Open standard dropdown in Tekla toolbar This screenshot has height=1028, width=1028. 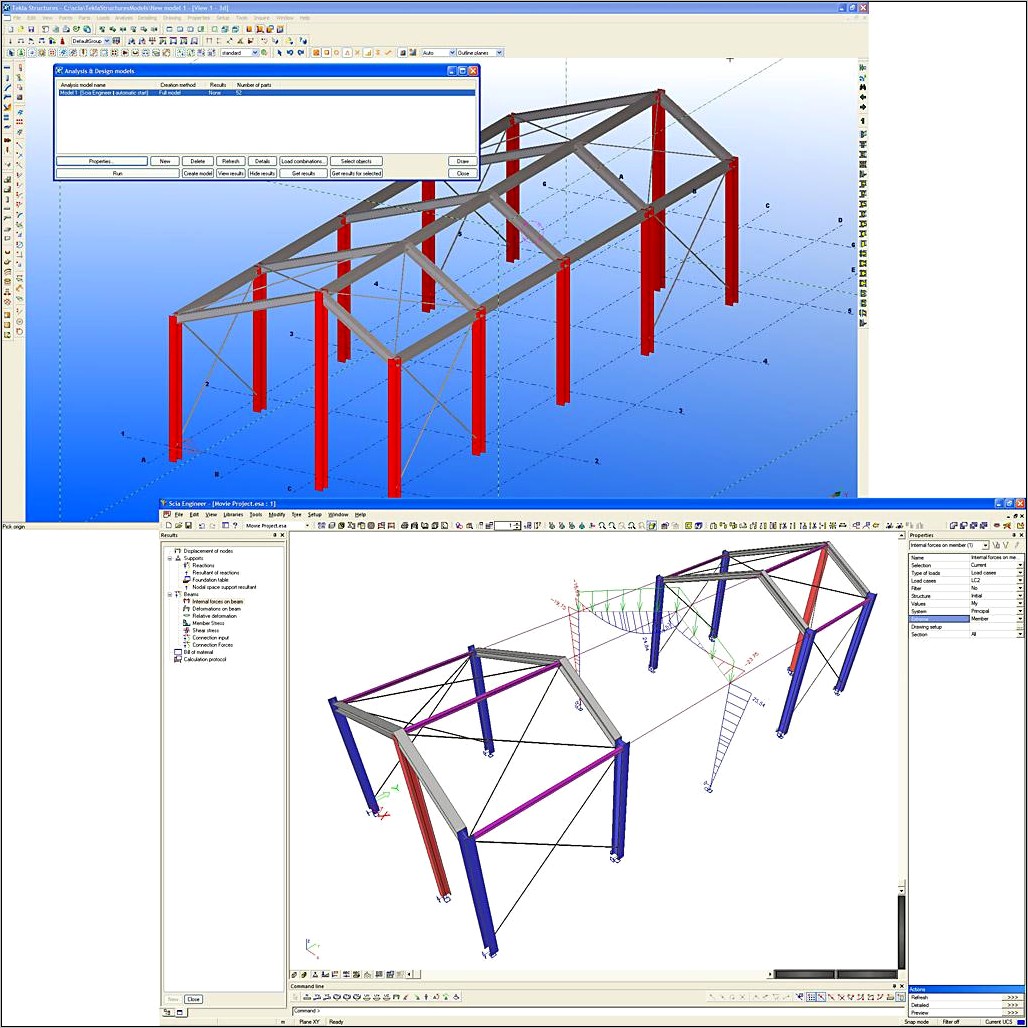[256, 52]
